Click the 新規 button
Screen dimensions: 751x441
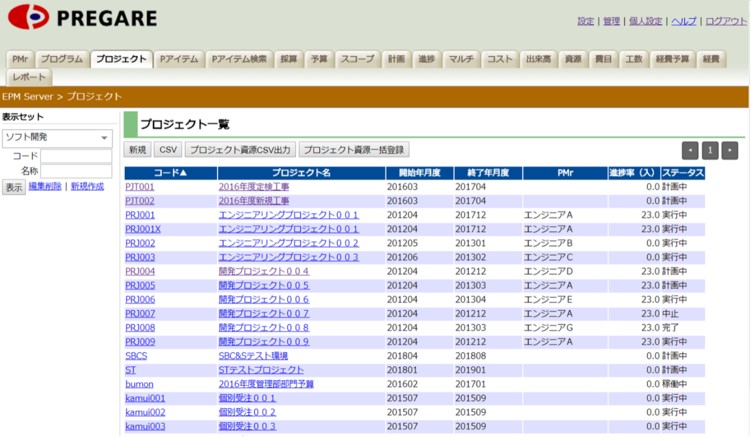point(138,150)
